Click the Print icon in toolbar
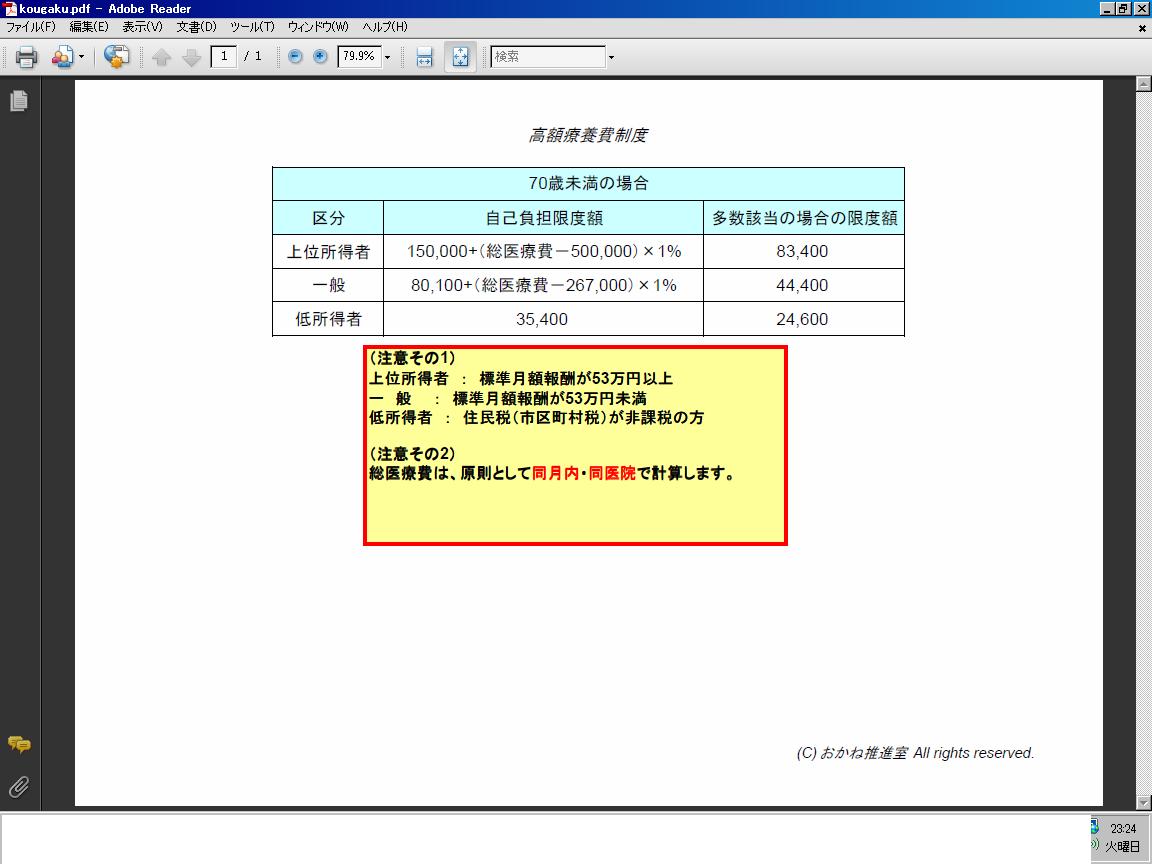1152x864 pixels. [x=26, y=57]
